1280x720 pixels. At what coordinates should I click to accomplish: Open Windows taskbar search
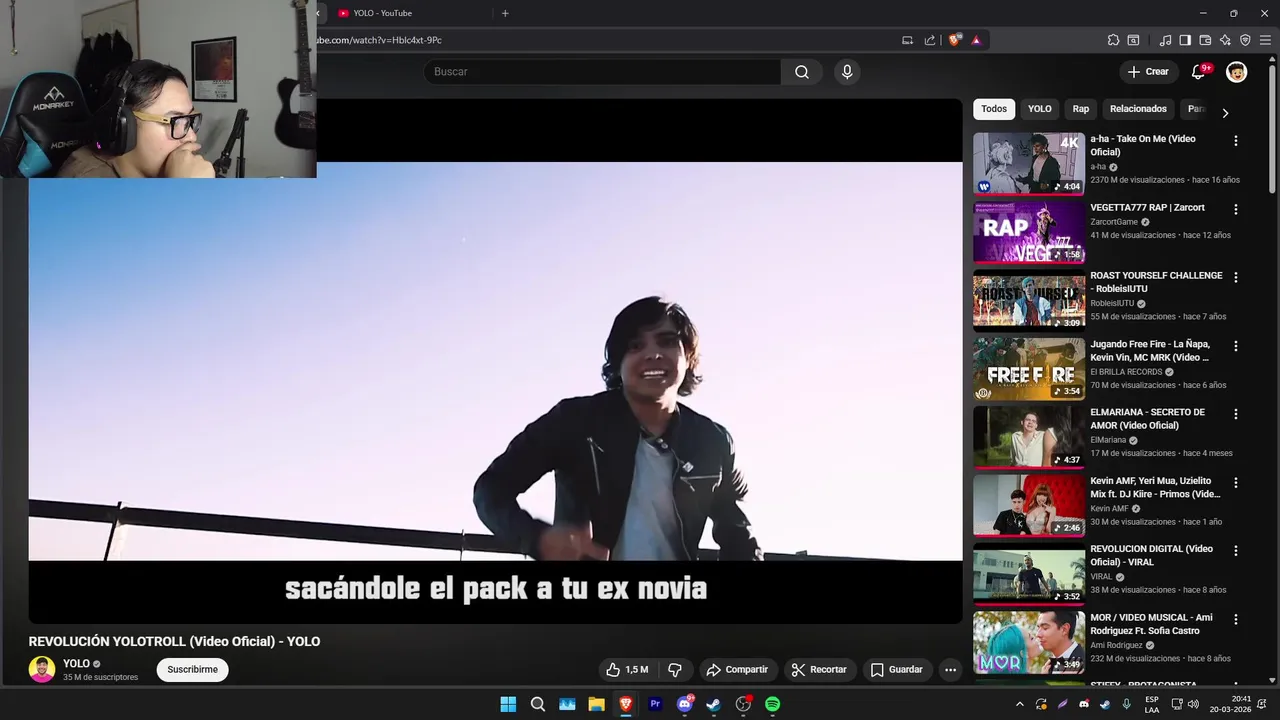point(537,704)
